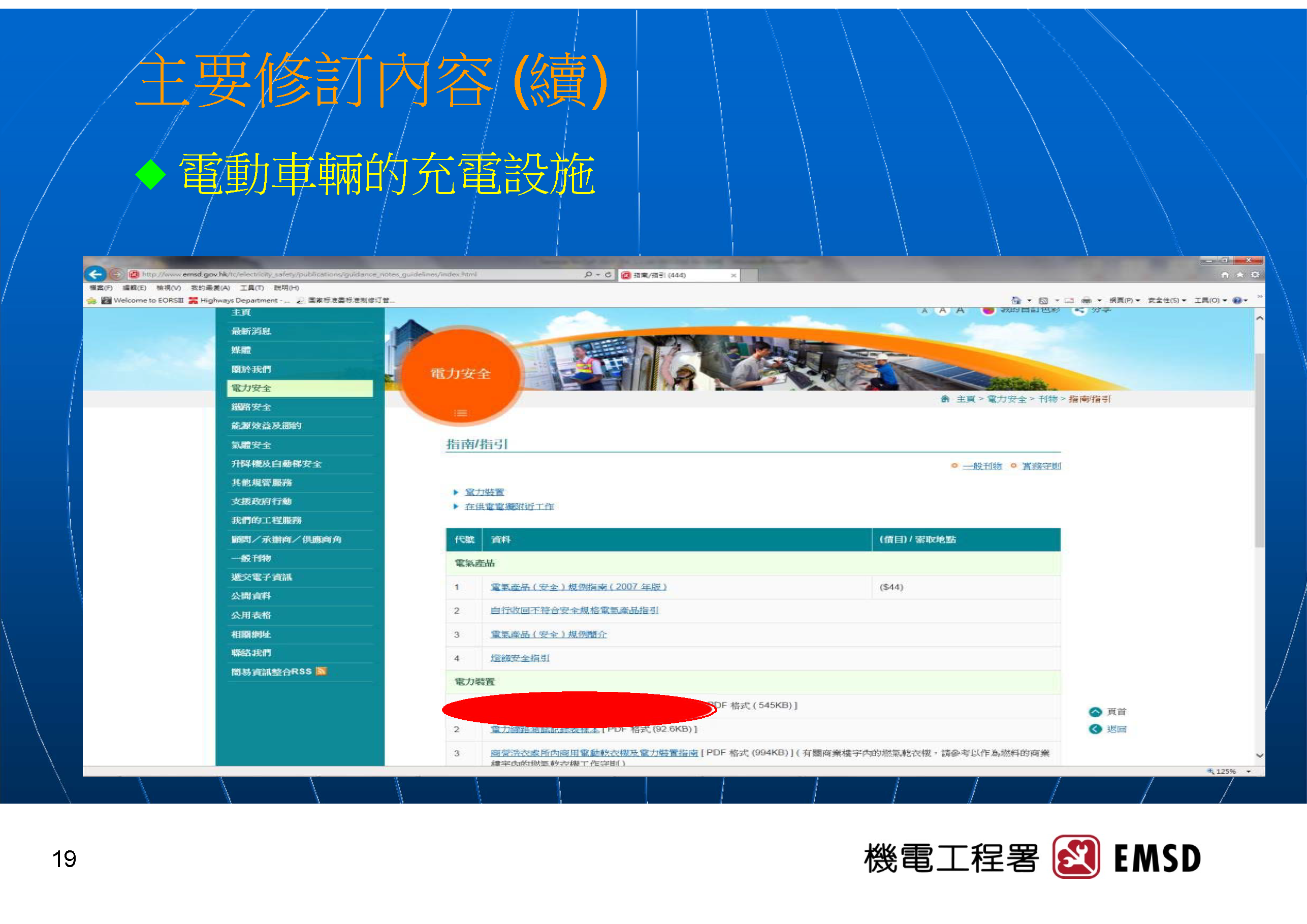Open the 我的最愛(A) menu

point(210,288)
